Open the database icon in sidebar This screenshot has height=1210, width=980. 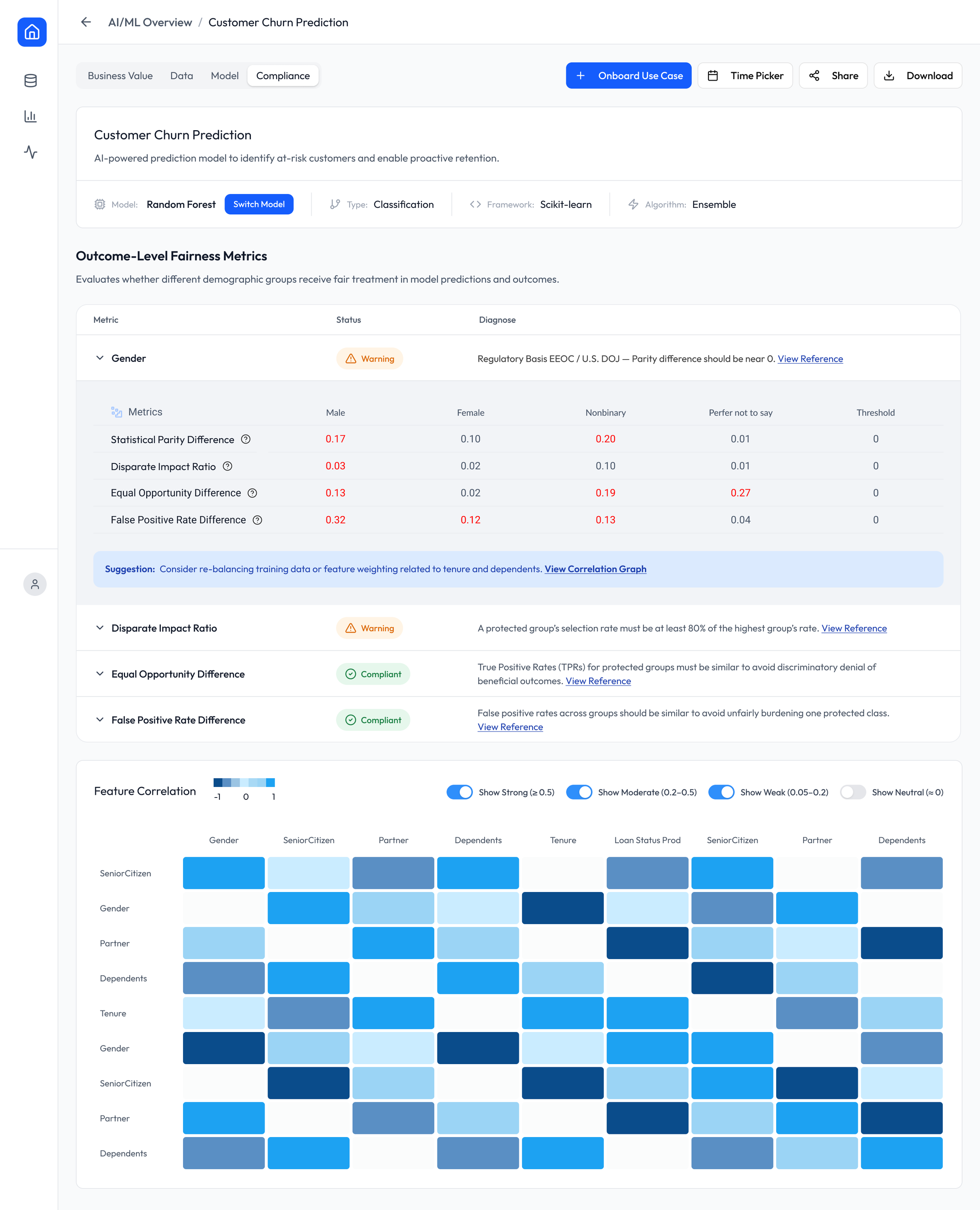(31, 81)
